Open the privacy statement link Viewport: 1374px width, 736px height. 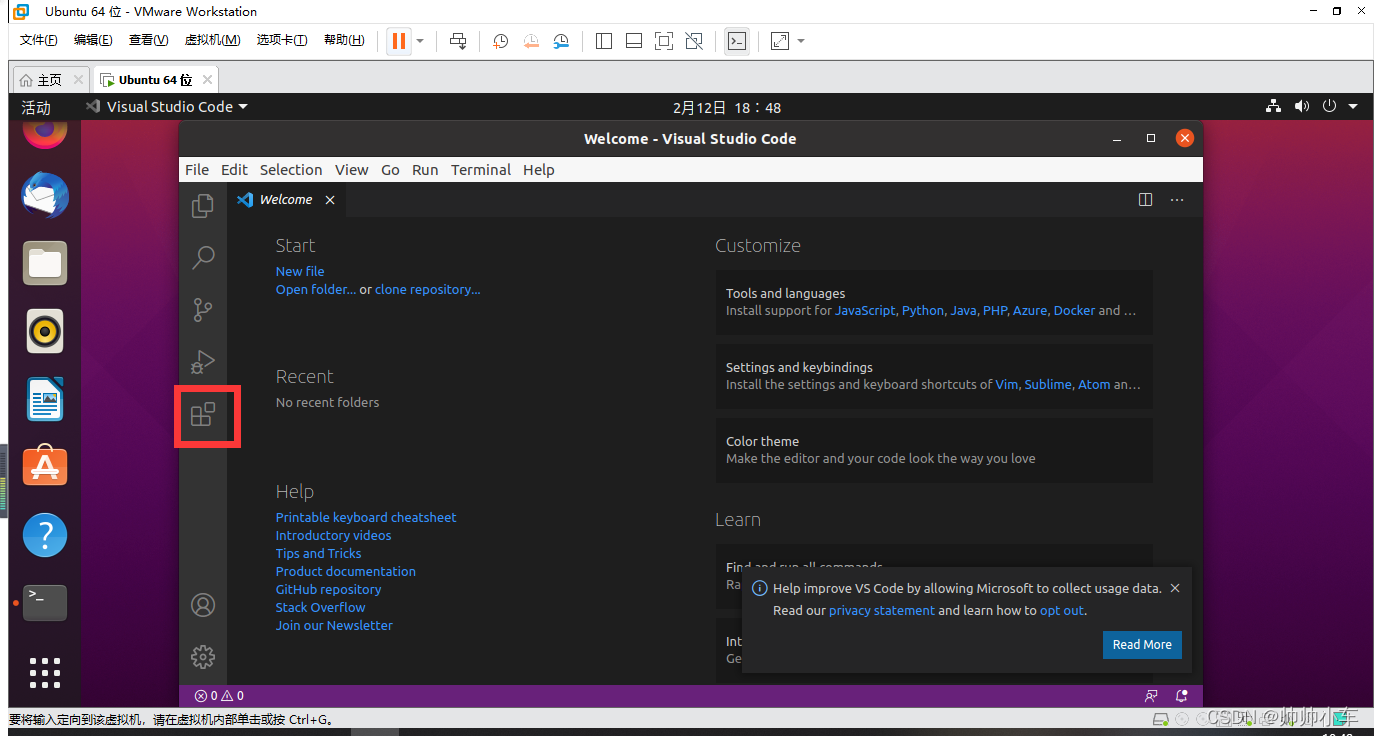[x=882, y=610]
